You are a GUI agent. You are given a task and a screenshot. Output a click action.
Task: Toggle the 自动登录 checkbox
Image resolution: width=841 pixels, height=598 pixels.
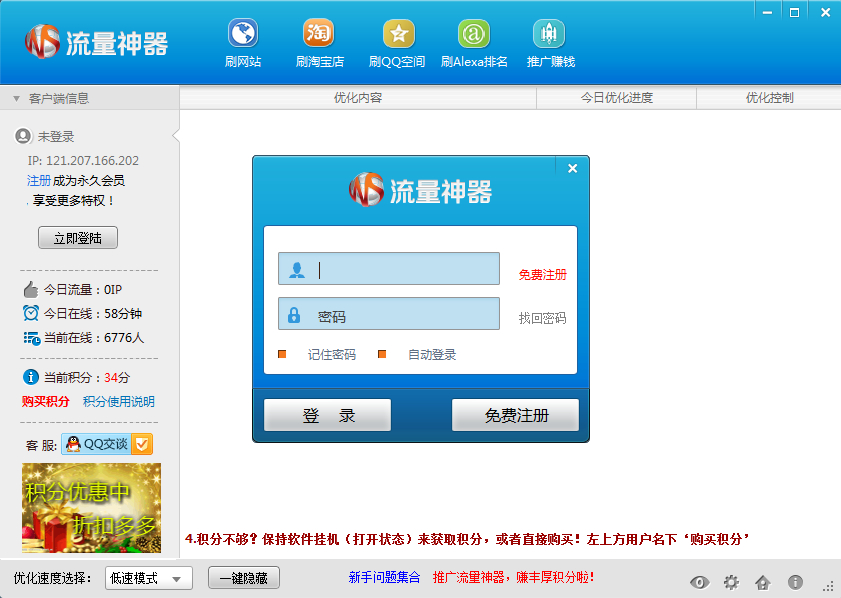[x=382, y=354]
